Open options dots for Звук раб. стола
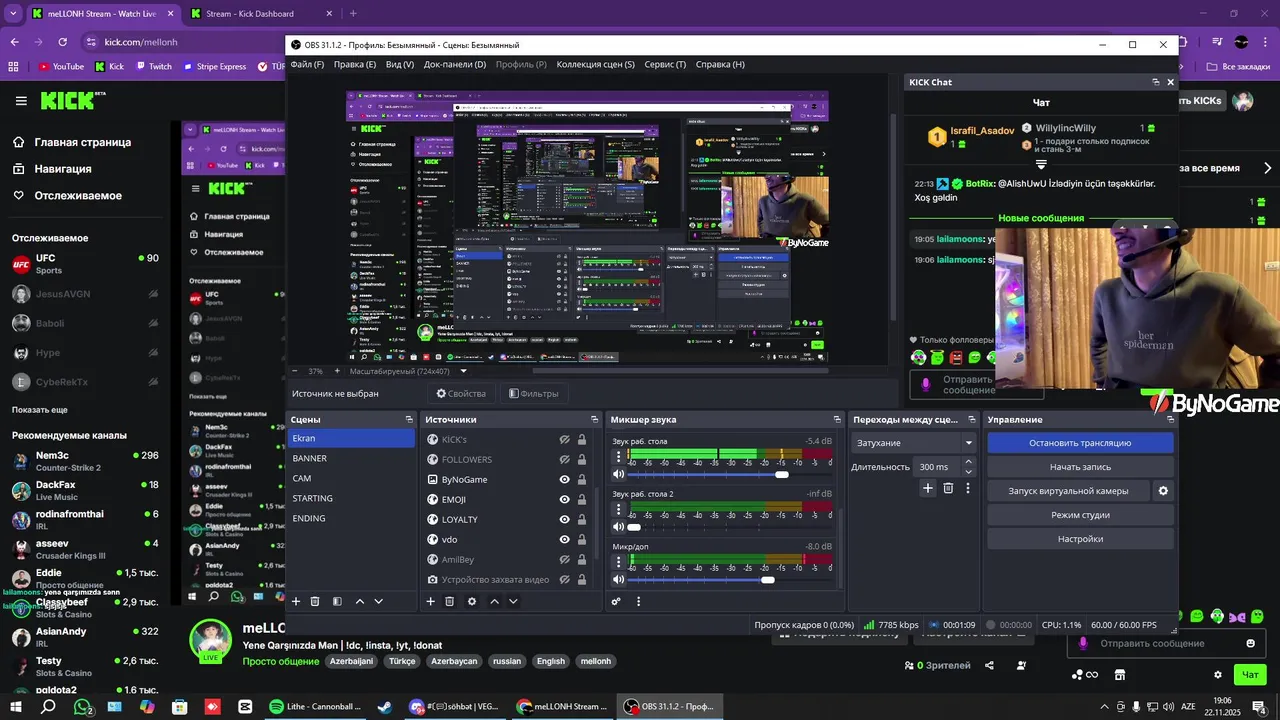1280x720 pixels. [619, 457]
